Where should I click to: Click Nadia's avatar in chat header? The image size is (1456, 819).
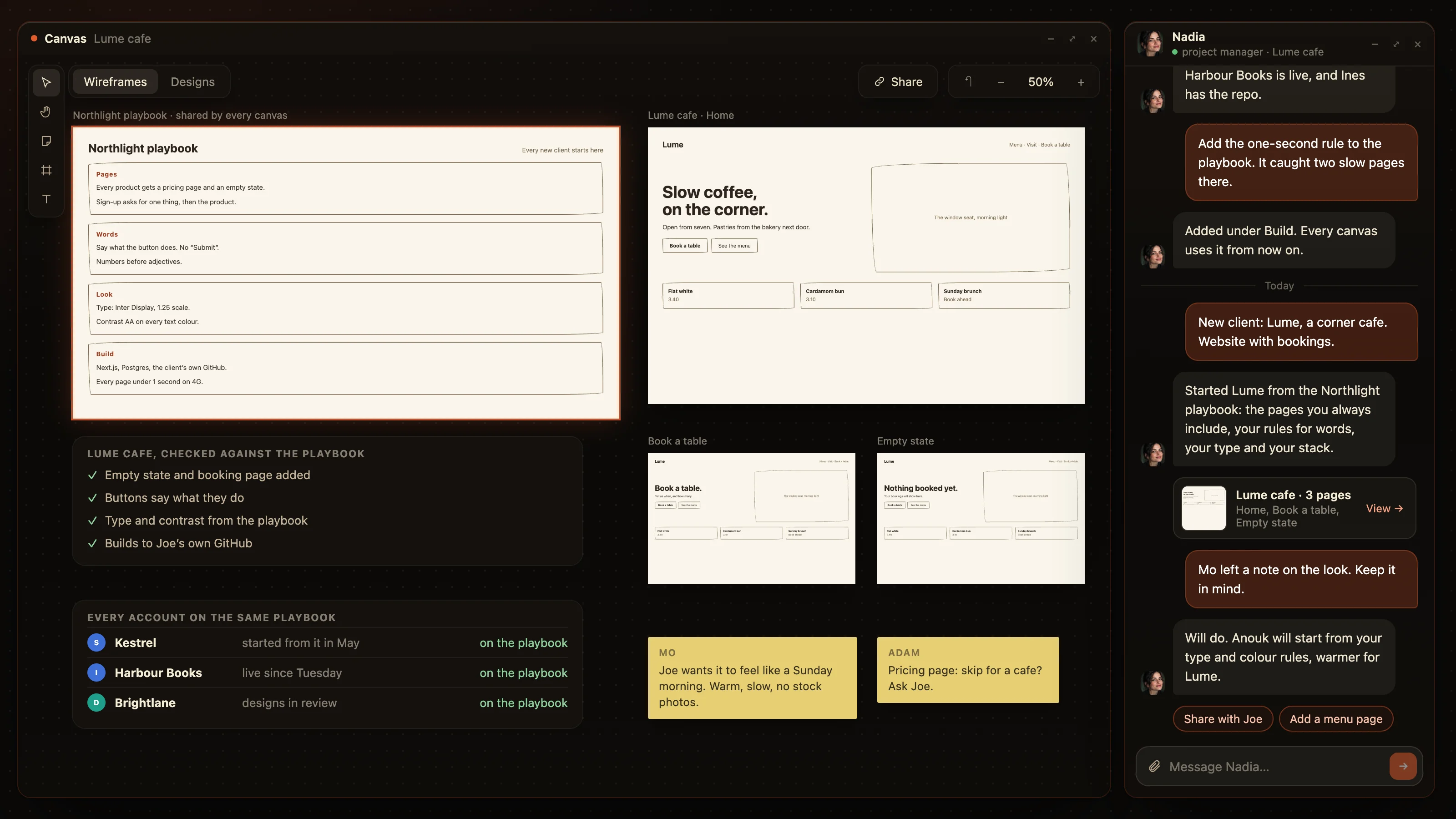click(1151, 44)
